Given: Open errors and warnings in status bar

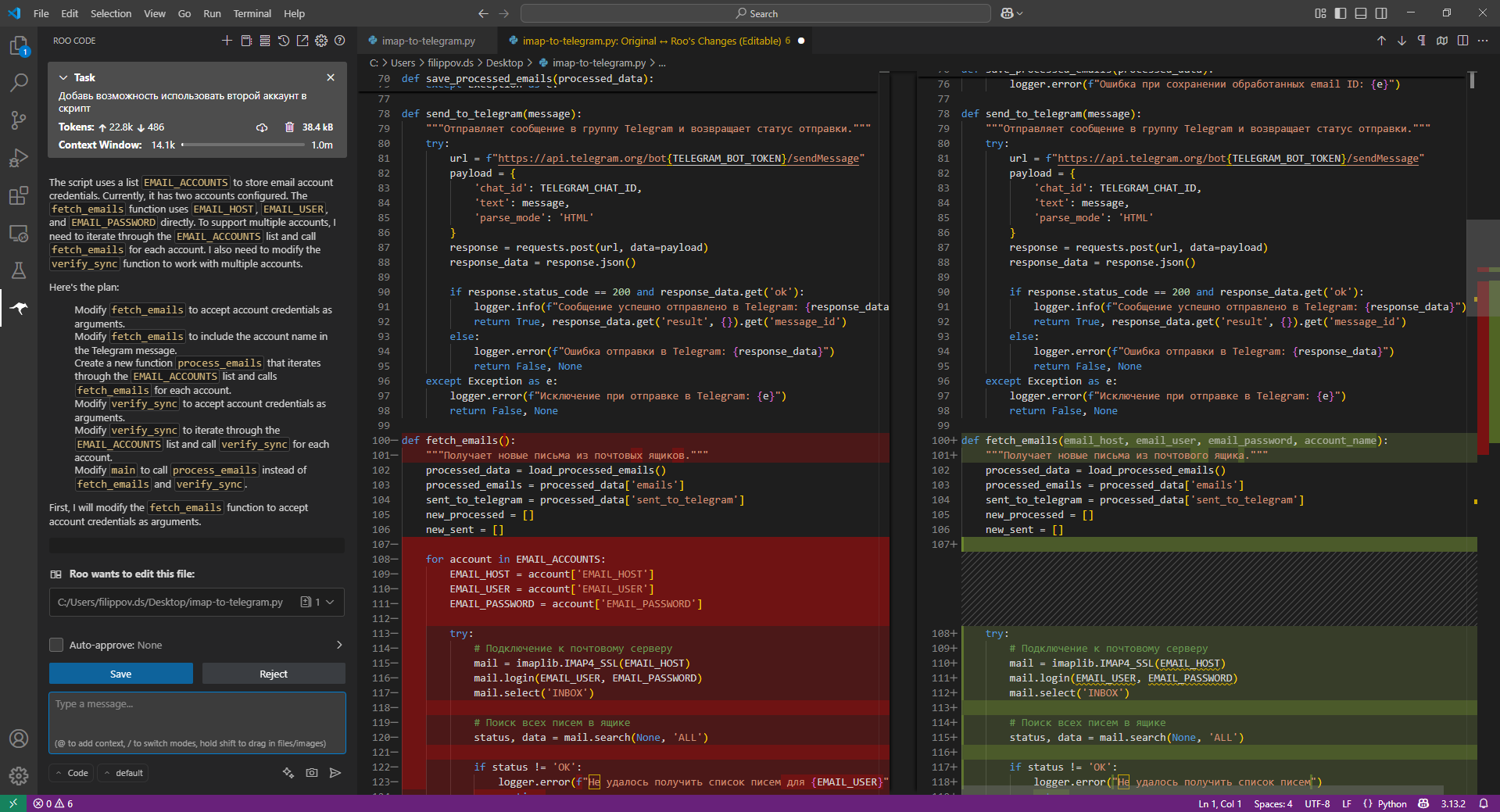Looking at the screenshot, I should pyautogui.click(x=53, y=803).
